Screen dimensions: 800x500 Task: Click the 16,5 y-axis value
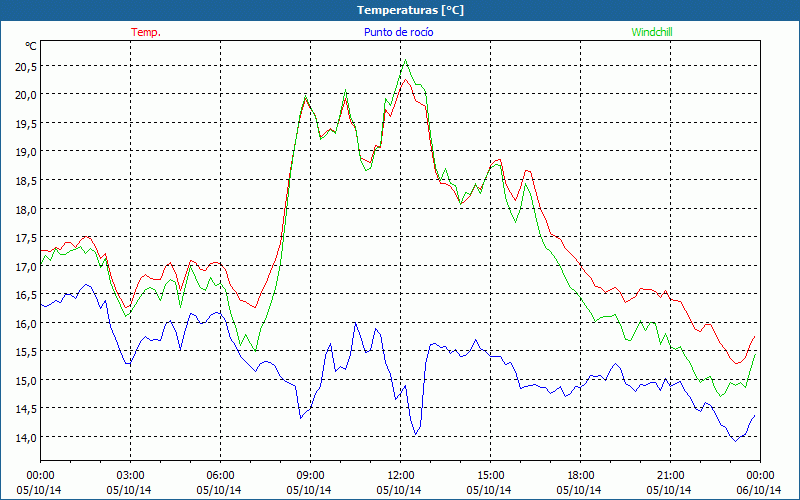click(x=26, y=295)
